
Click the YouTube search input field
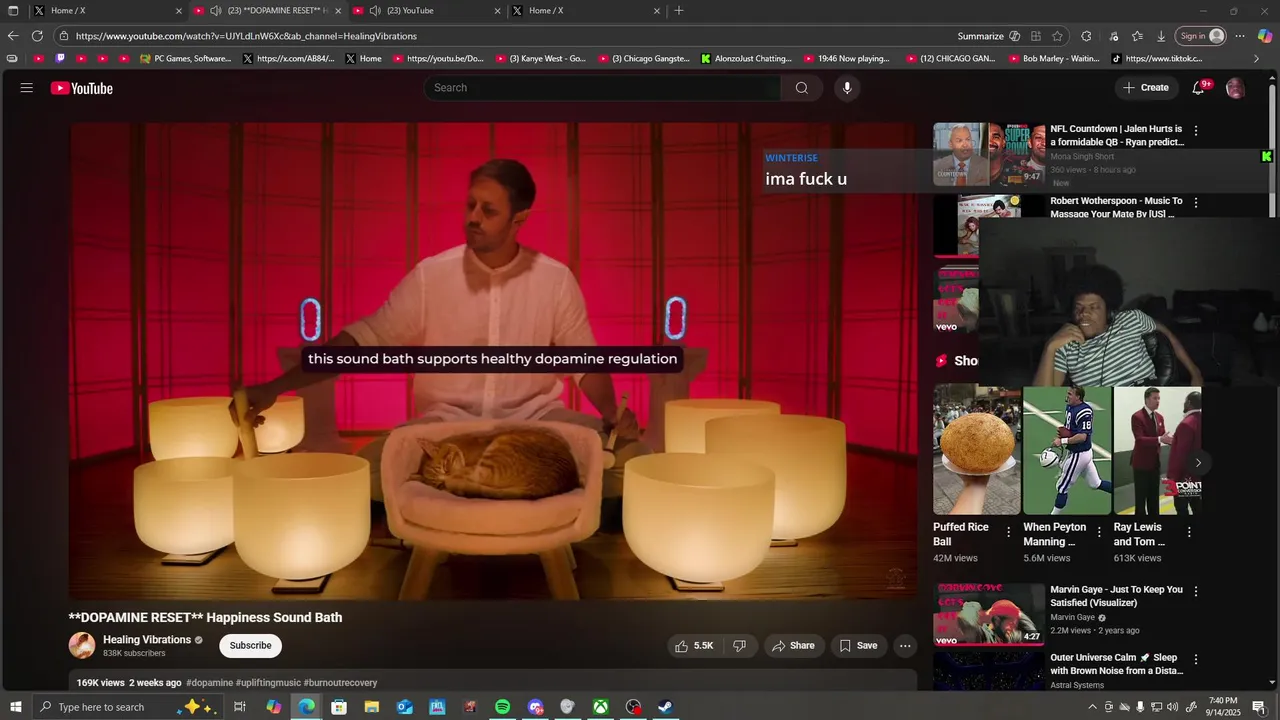[602, 88]
